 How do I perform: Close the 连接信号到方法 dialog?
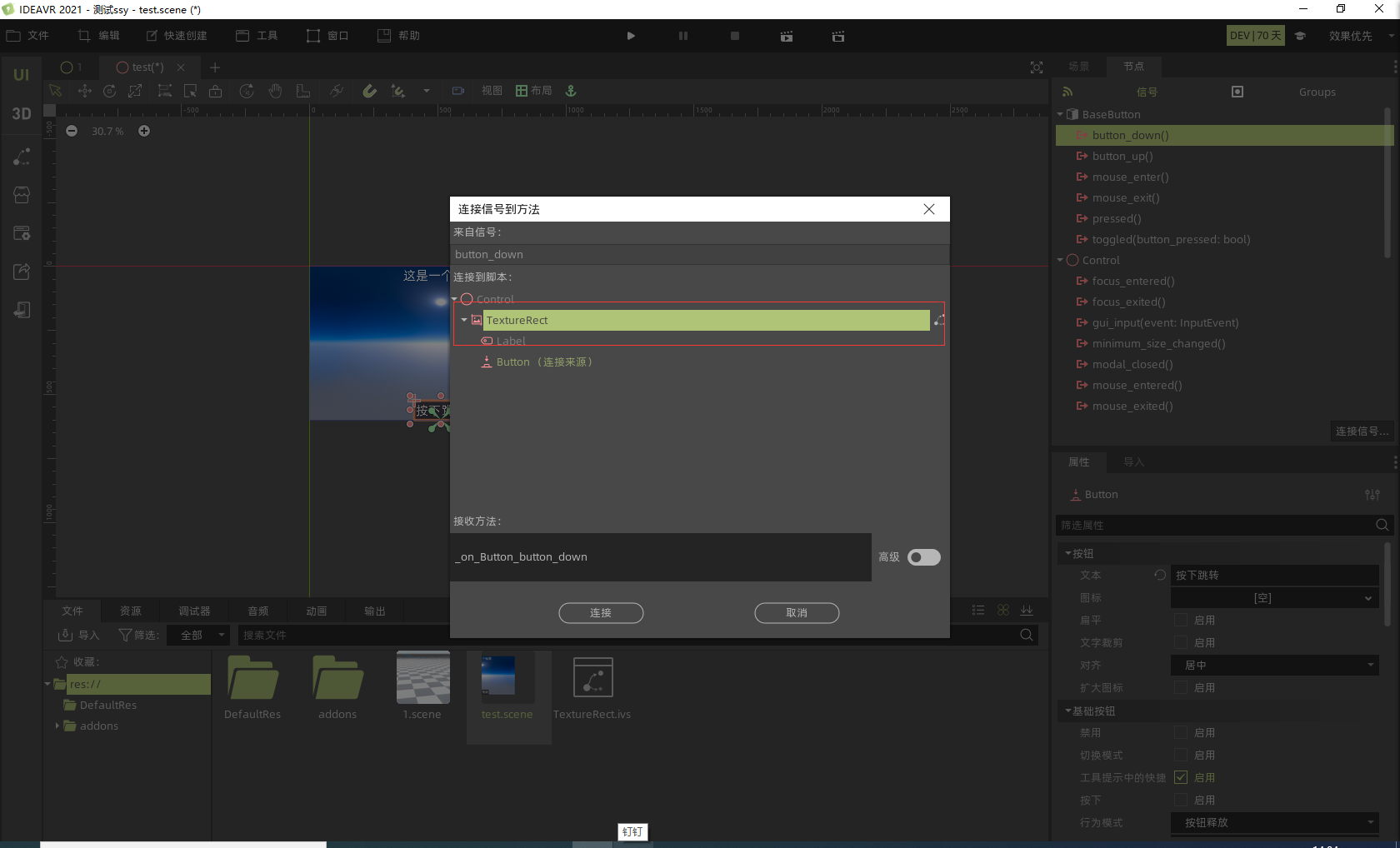tap(929, 209)
